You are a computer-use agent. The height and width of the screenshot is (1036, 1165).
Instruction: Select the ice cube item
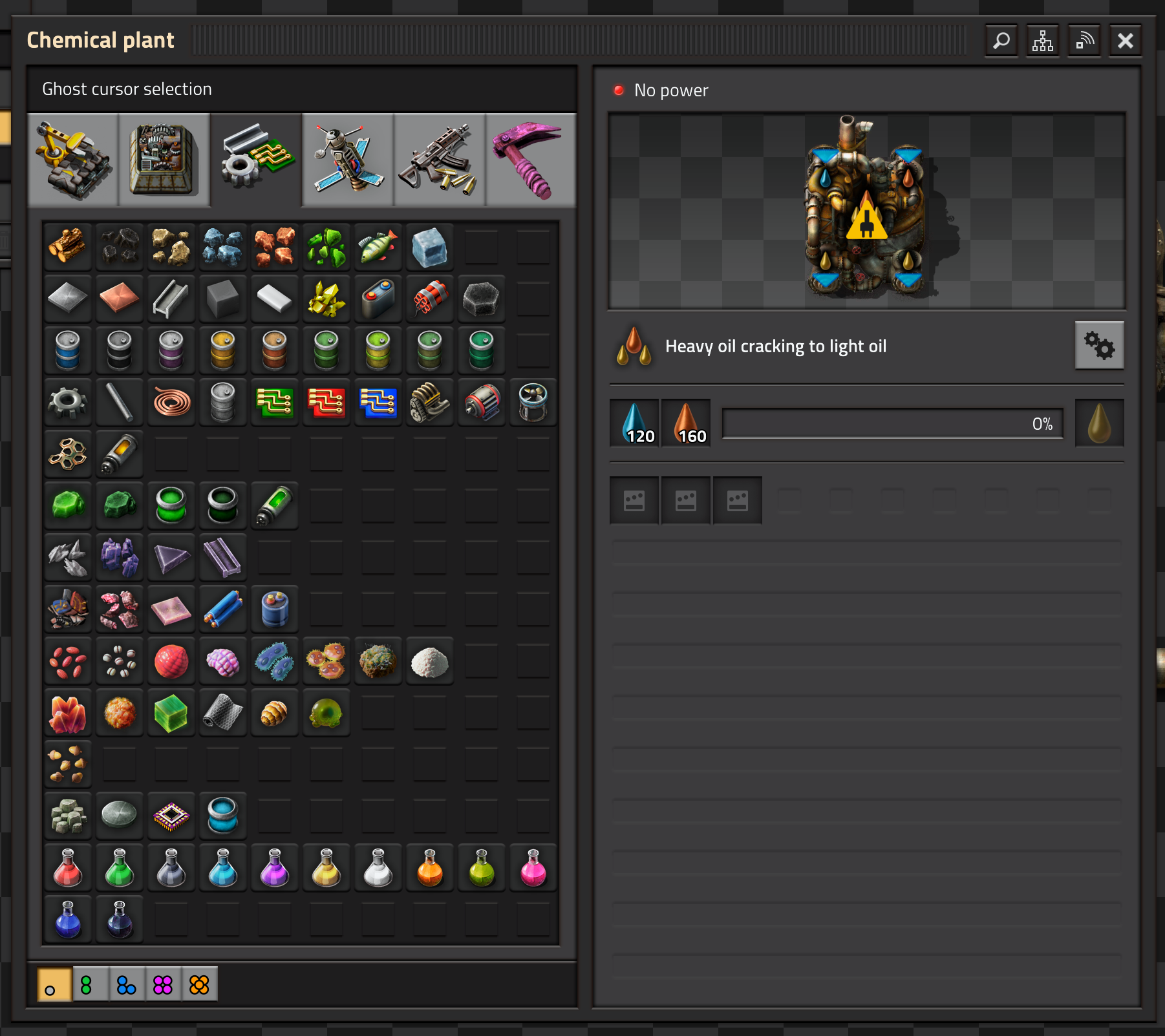pos(430,247)
